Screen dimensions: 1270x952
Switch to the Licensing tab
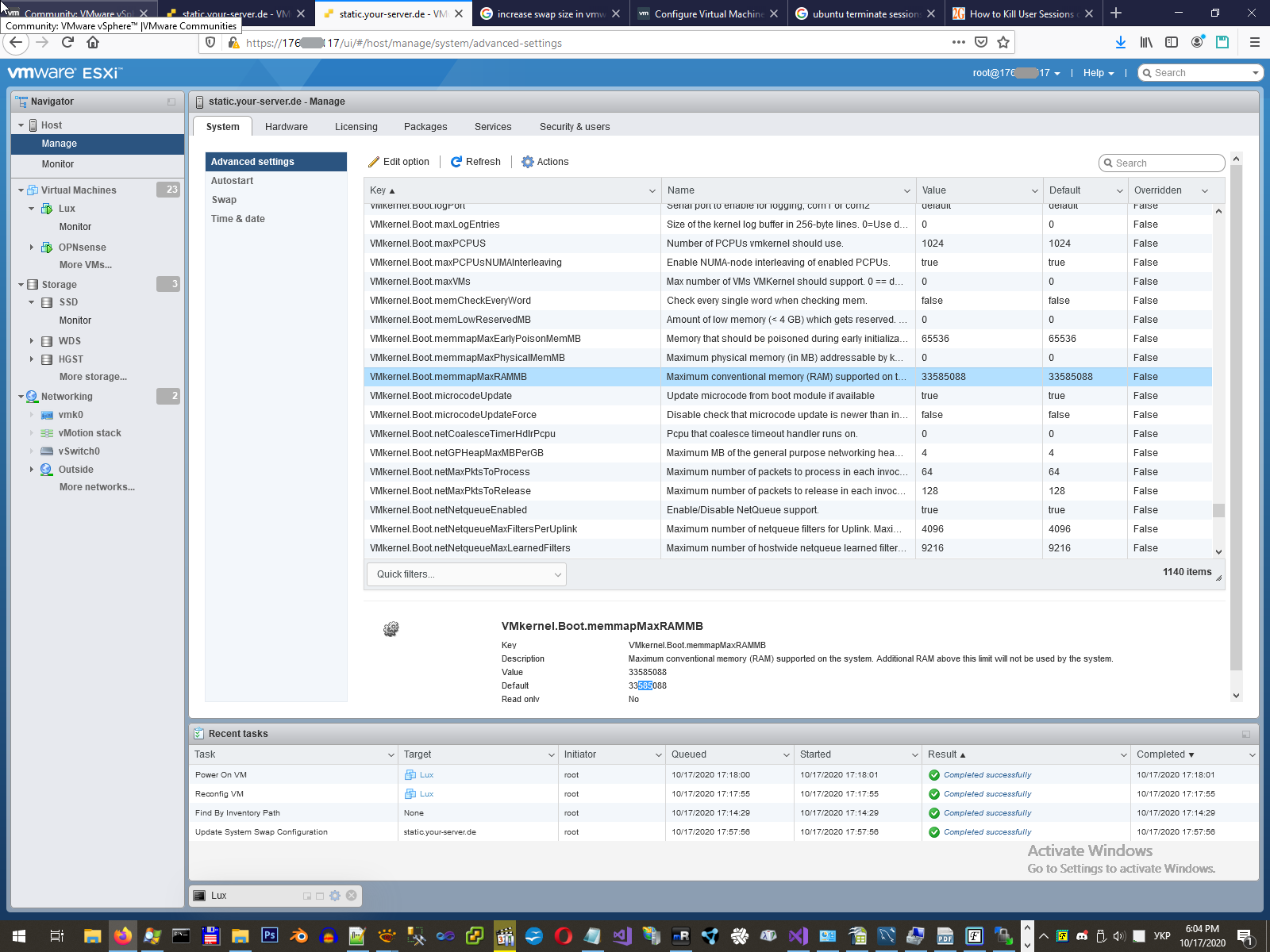point(356,127)
